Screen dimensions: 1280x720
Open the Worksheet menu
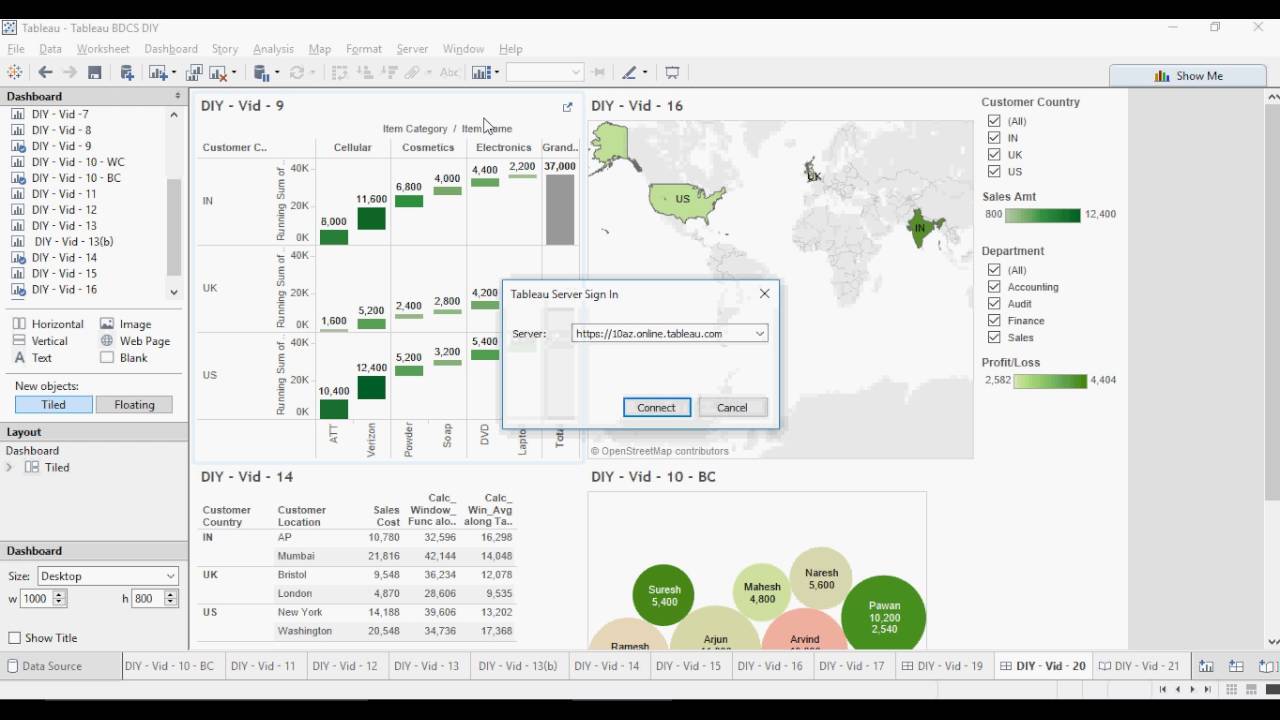tap(103, 48)
